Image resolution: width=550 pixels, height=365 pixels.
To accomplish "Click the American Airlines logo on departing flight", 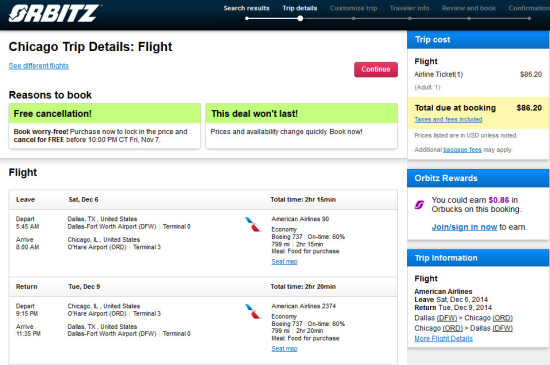I will point(253,224).
